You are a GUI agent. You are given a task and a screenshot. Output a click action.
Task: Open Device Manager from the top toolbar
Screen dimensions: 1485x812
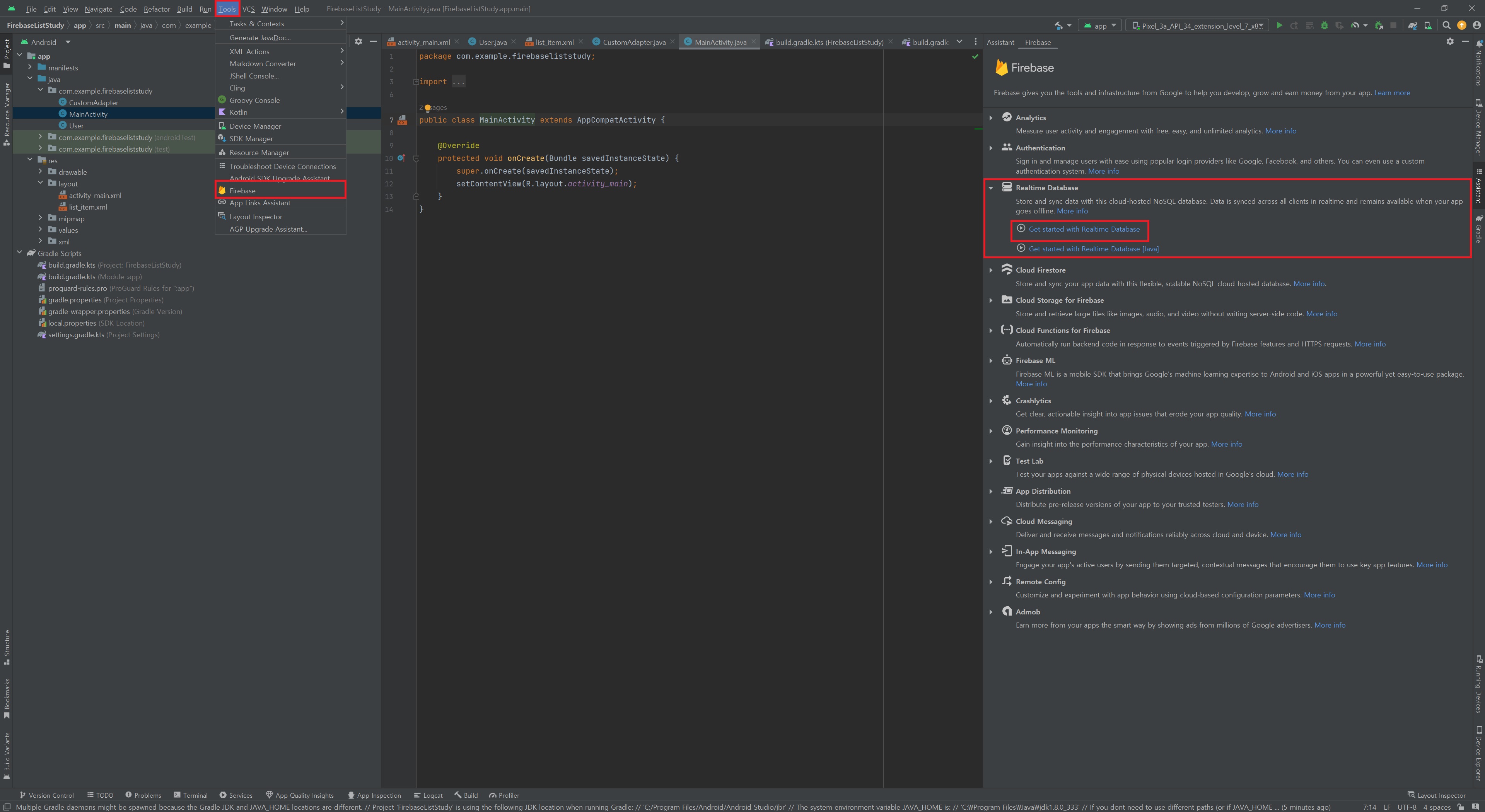coord(1428,26)
